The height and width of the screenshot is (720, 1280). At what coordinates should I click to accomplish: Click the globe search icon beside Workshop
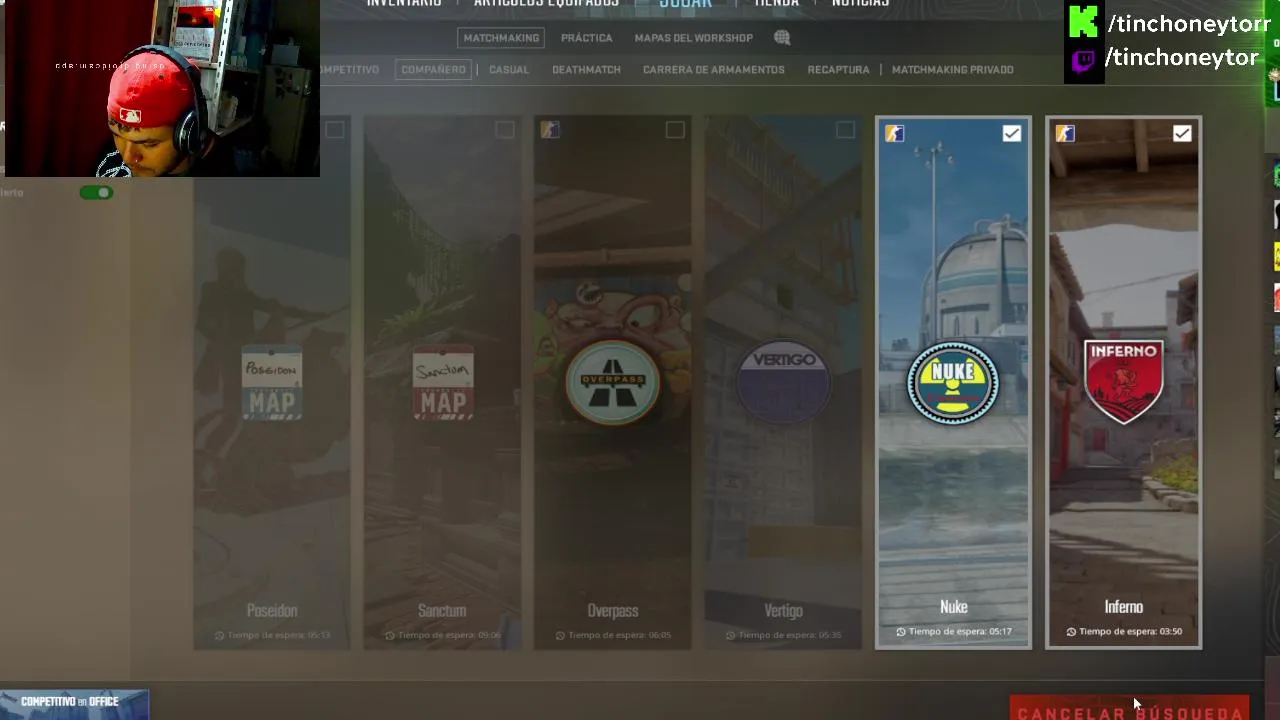[782, 38]
